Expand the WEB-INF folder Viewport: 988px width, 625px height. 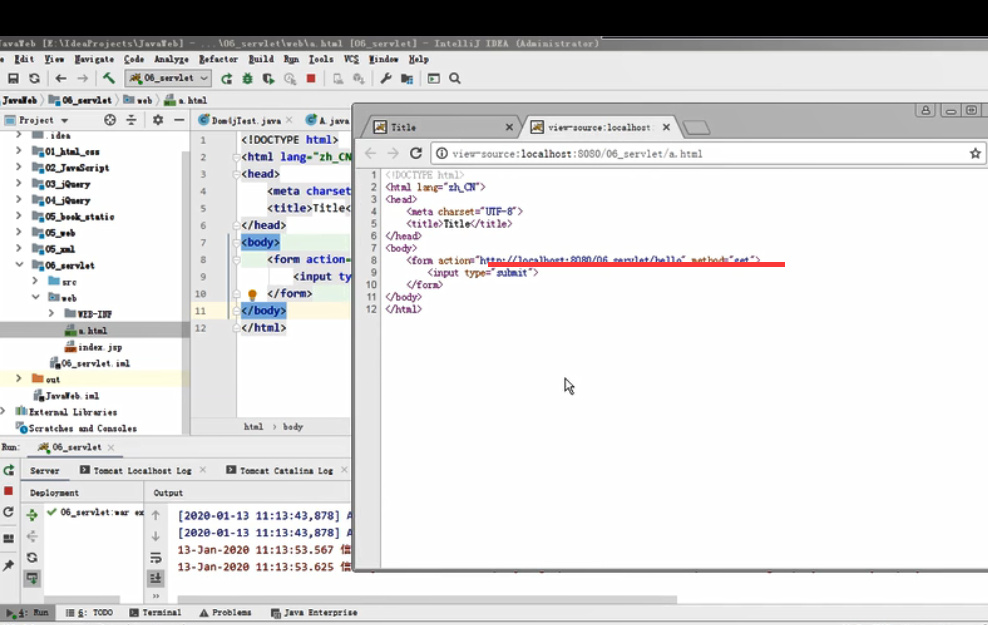tap(52, 314)
